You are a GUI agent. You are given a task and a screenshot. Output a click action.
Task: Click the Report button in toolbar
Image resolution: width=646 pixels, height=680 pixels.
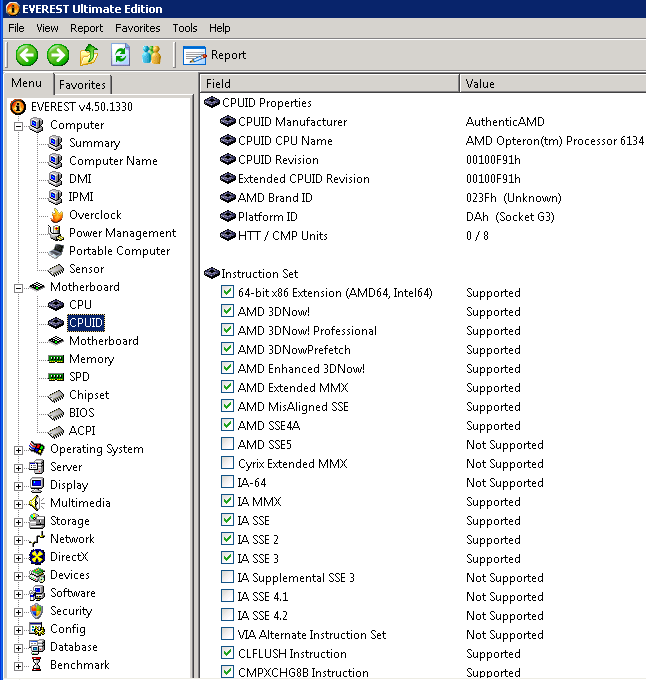215,55
